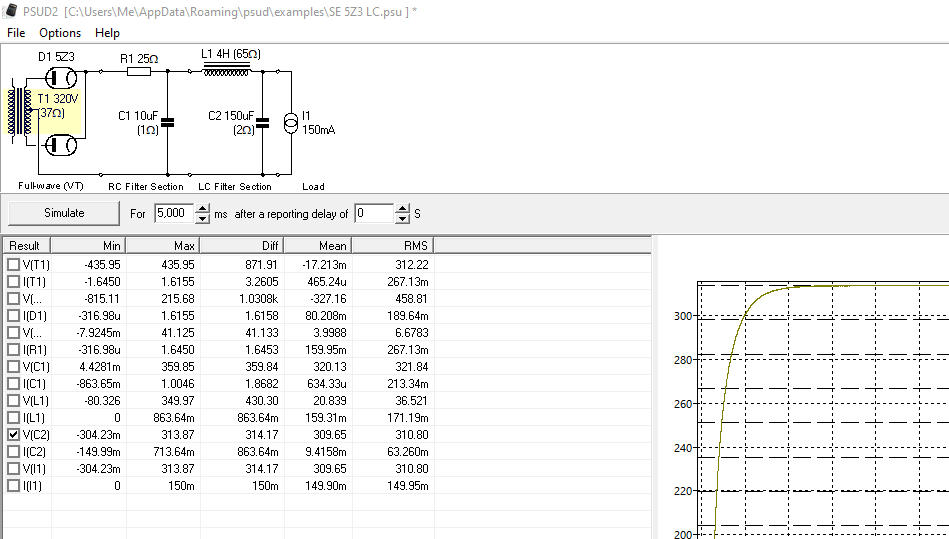Click the Load section label
Image resolution: width=949 pixels, height=539 pixels.
[x=313, y=186]
